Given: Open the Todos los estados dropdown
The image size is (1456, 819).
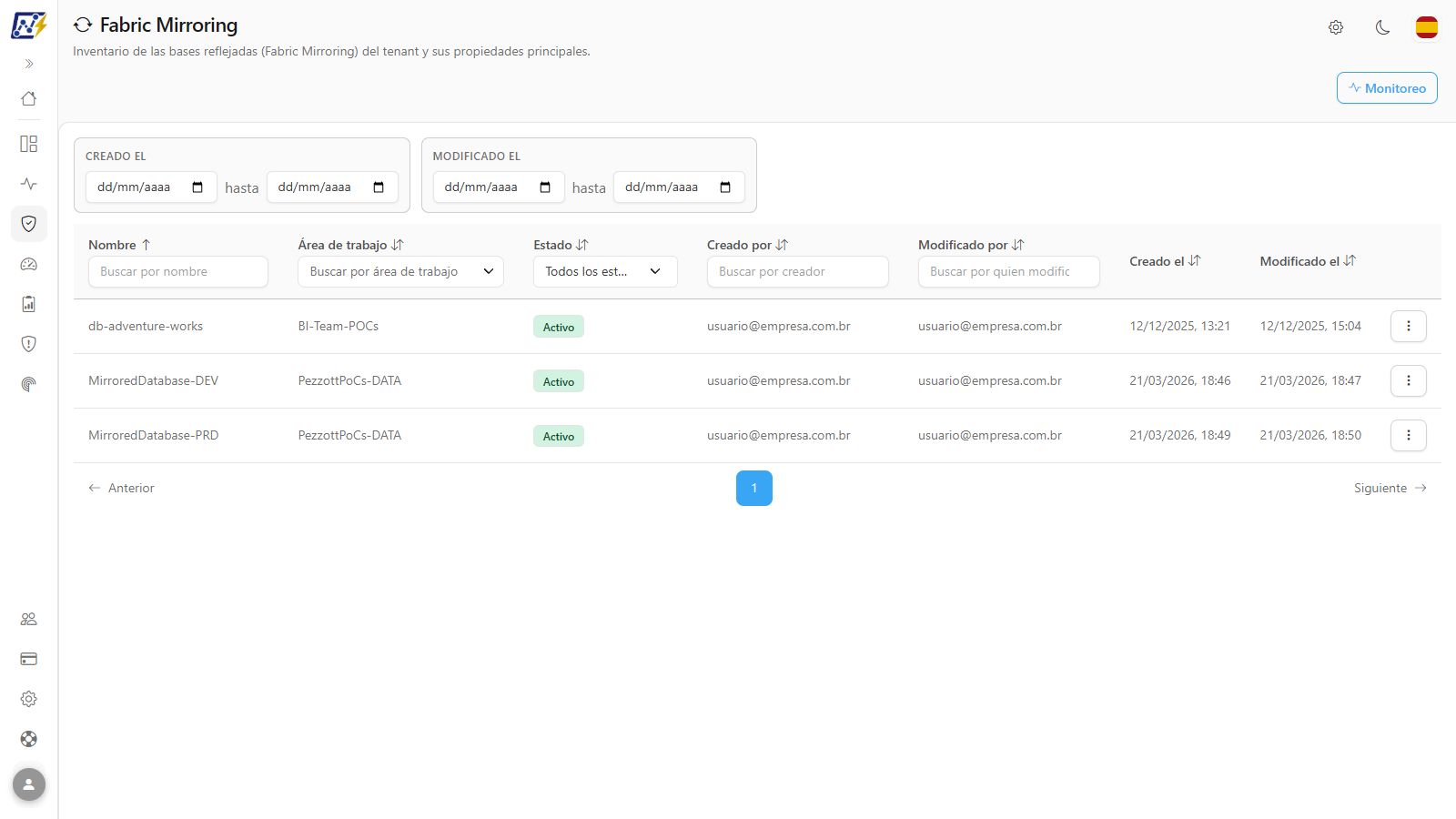Looking at the screenshot, I should click(x=605, y=271).
